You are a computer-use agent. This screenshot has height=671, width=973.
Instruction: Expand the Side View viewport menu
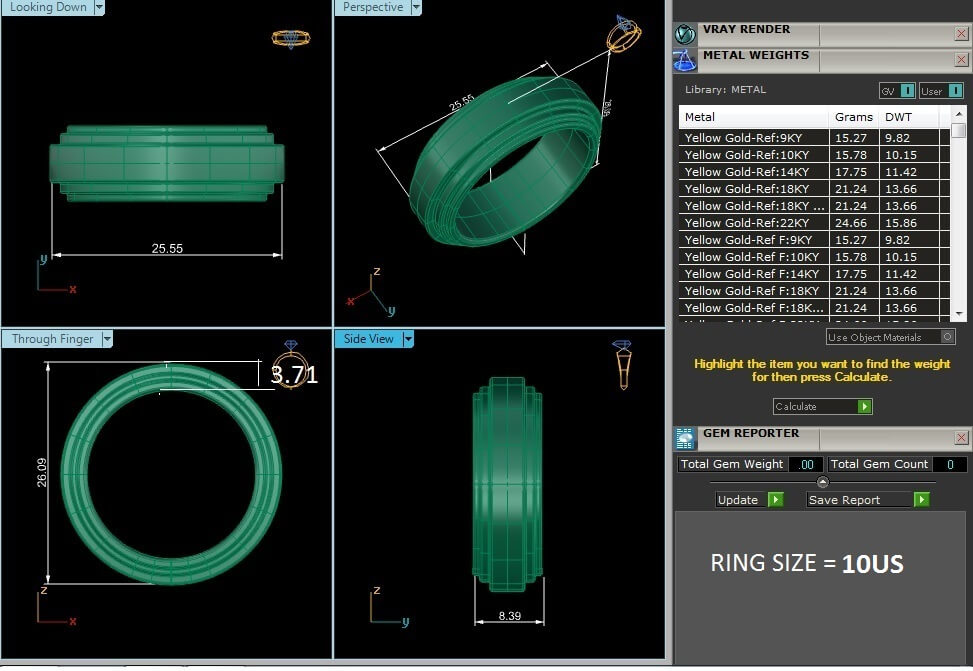point(407,339)
